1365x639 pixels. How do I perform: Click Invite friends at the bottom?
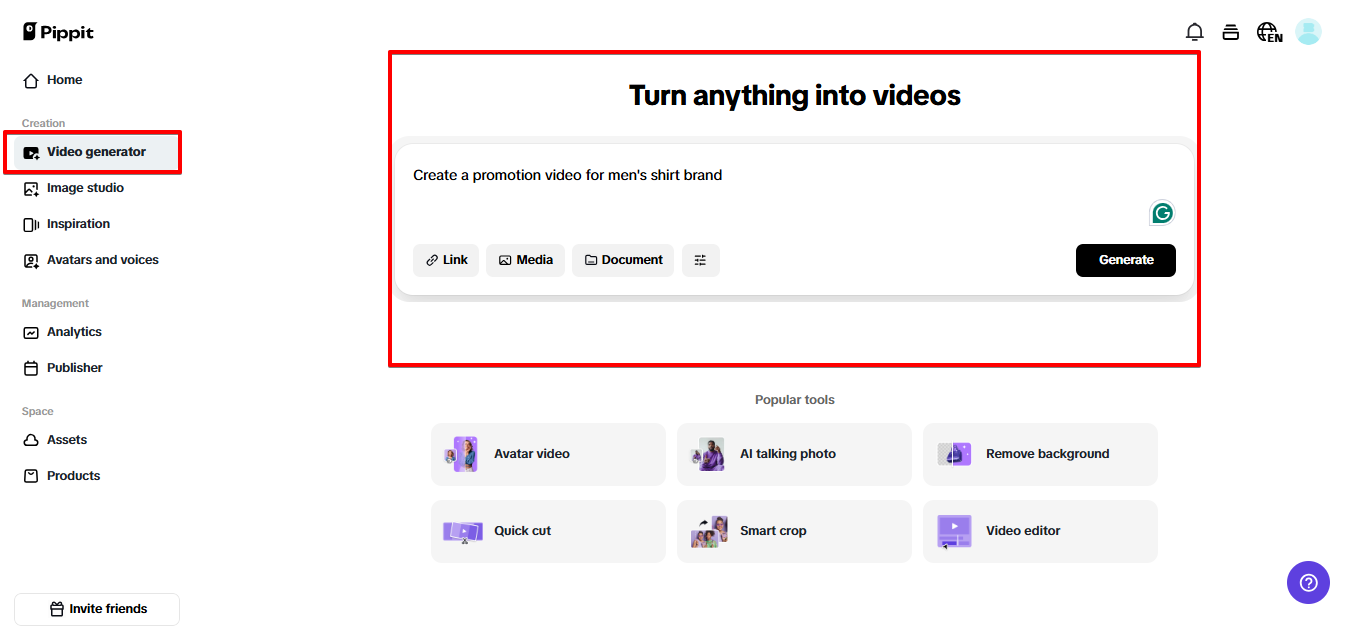(x=96, y=609)
